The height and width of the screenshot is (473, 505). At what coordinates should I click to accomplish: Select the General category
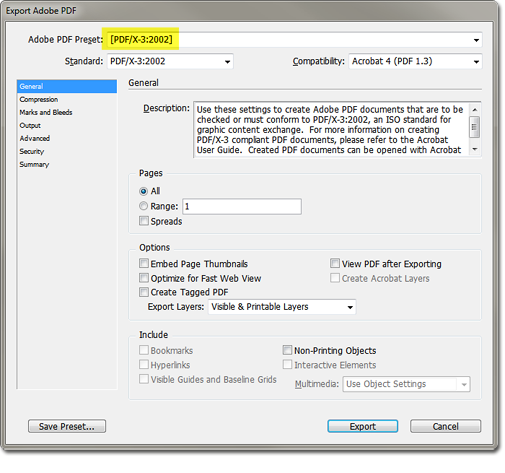click(x=67, y=86)
